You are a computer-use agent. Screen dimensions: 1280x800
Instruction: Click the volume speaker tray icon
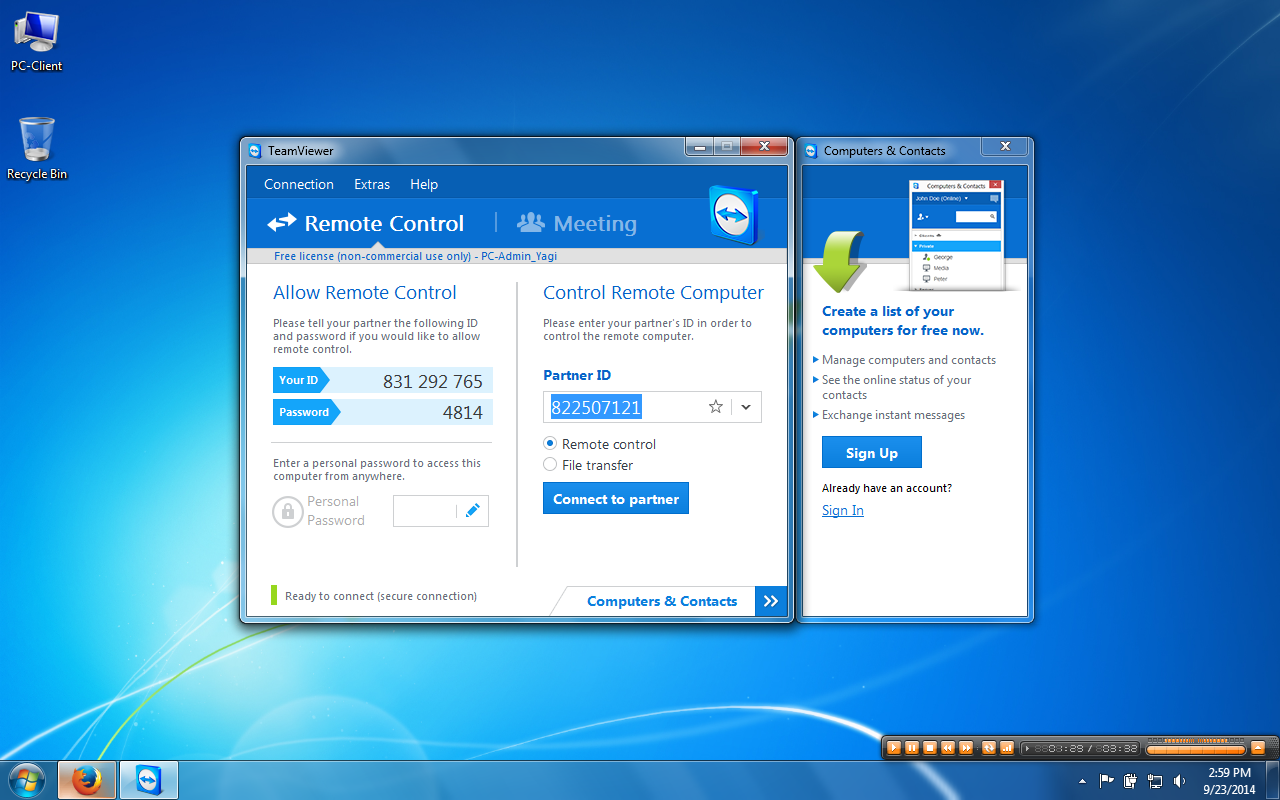click(1179, 781)
